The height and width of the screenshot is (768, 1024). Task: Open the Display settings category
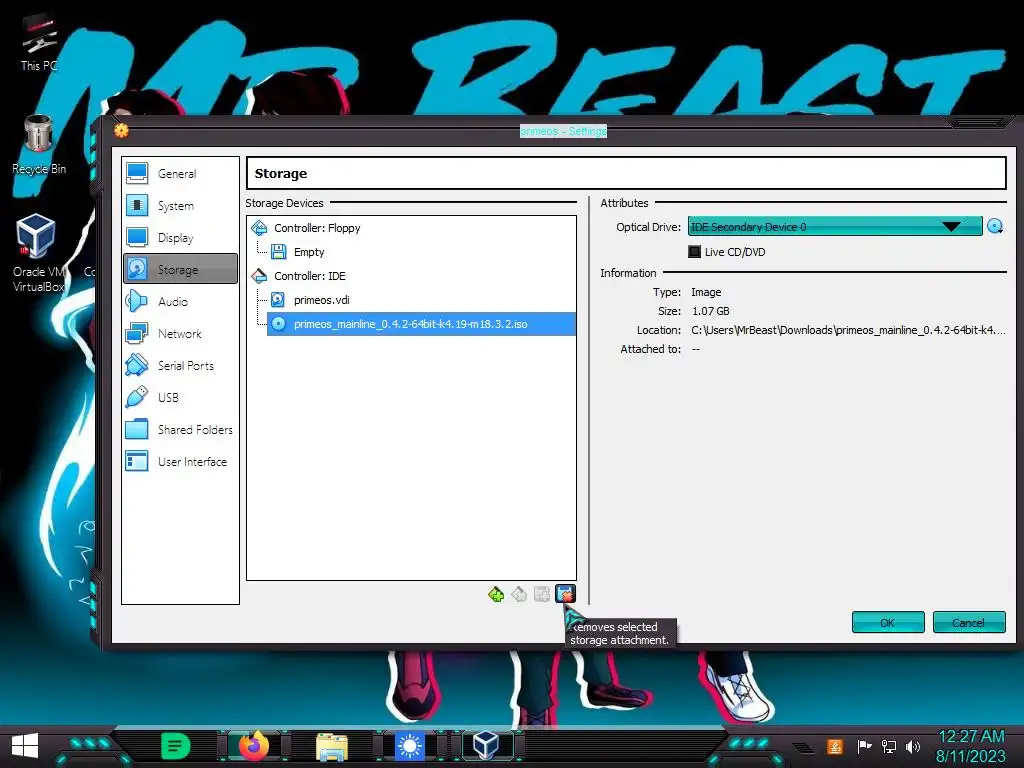click(180, 238)
